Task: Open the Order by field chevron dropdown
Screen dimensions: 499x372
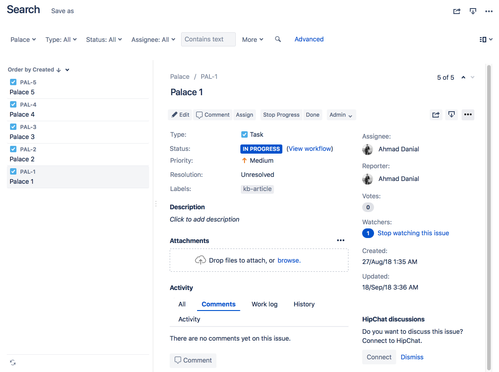Action: (x=67, y=70)
